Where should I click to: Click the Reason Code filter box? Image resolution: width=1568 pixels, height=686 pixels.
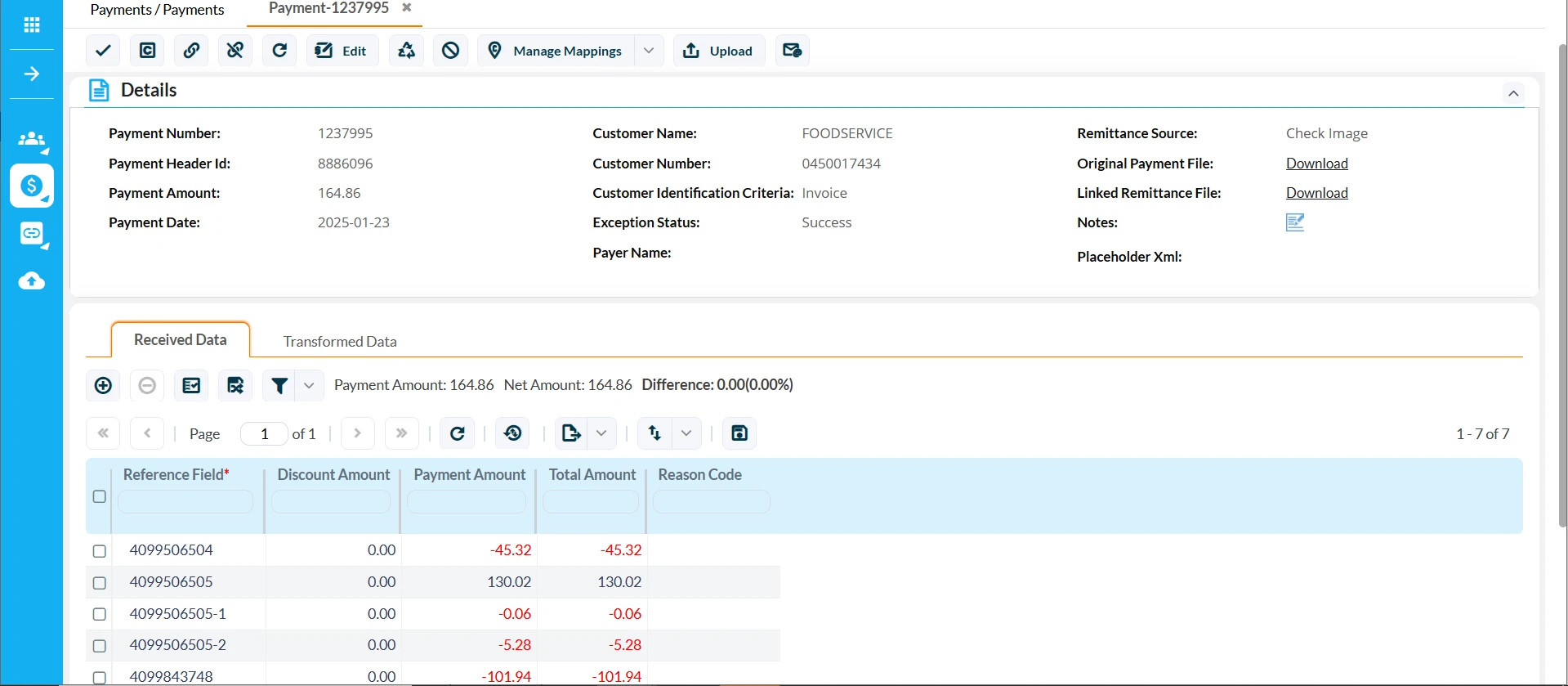click(x=712, y=502)
